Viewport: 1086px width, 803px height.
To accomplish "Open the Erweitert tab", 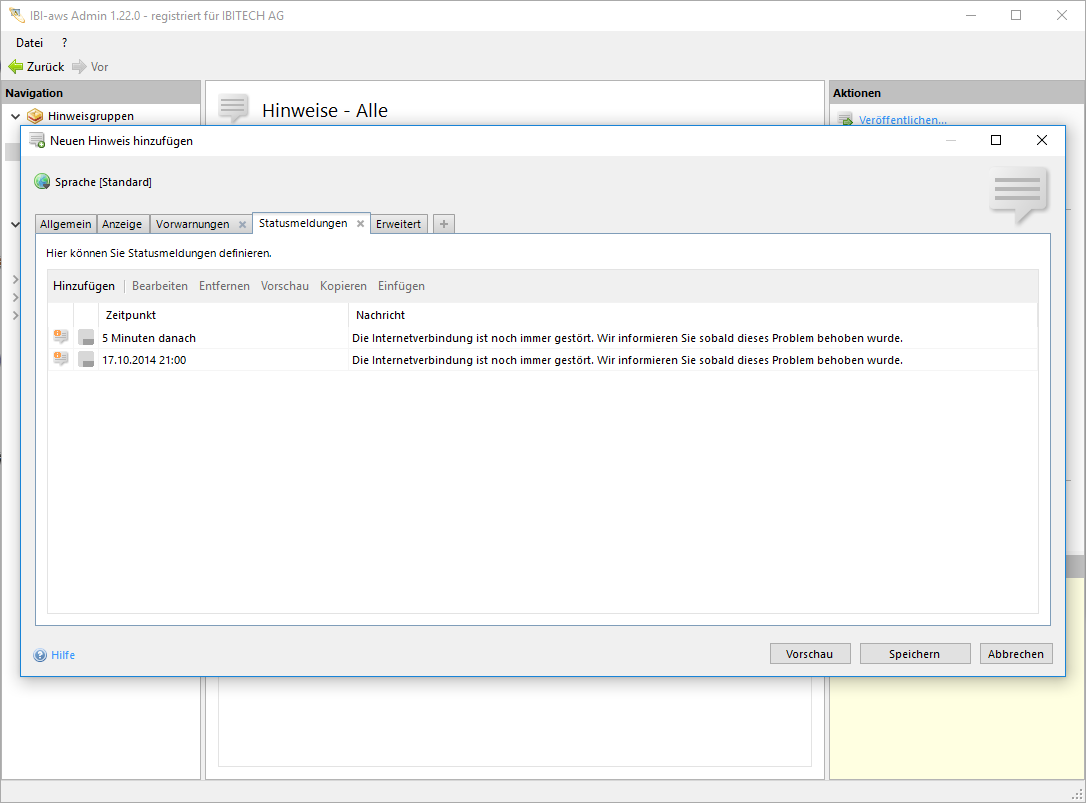I will point(398,224).
